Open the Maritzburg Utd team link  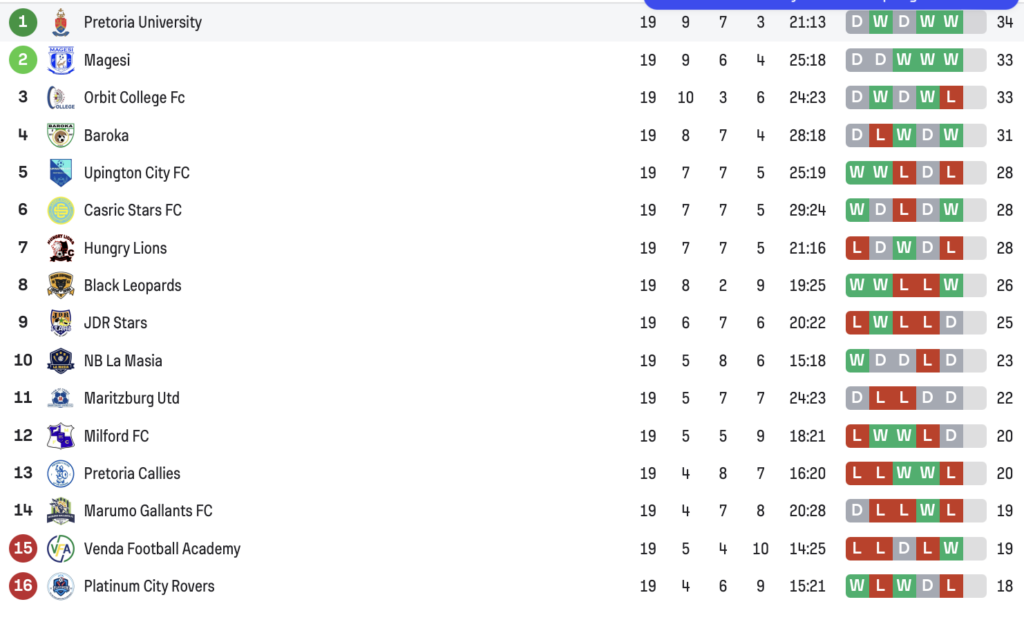[131, 398]
